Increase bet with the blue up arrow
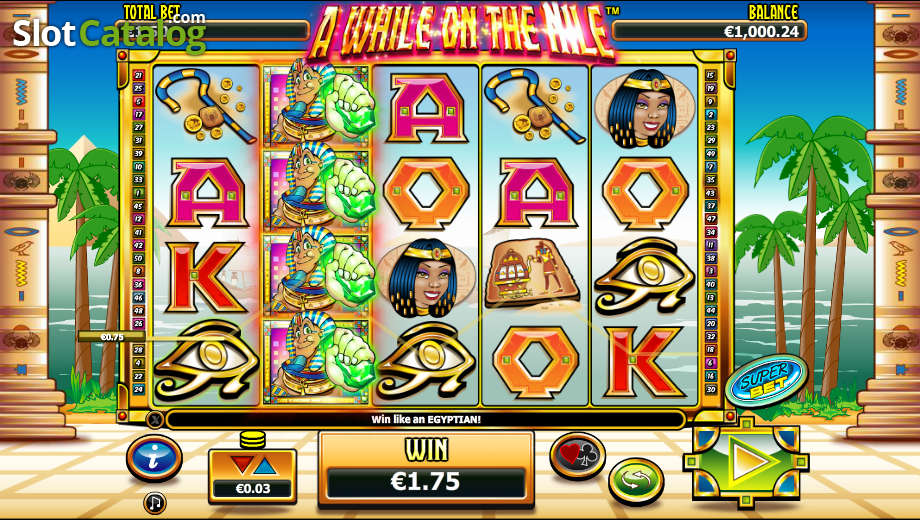920x520 pixels. click(265, 466)
